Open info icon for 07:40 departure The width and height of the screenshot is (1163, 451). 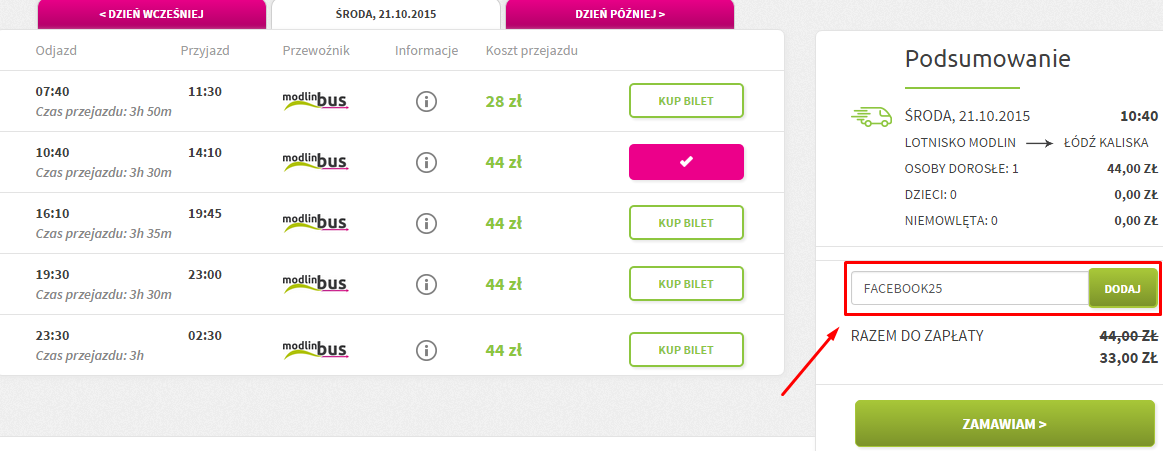tap(426, 102)
